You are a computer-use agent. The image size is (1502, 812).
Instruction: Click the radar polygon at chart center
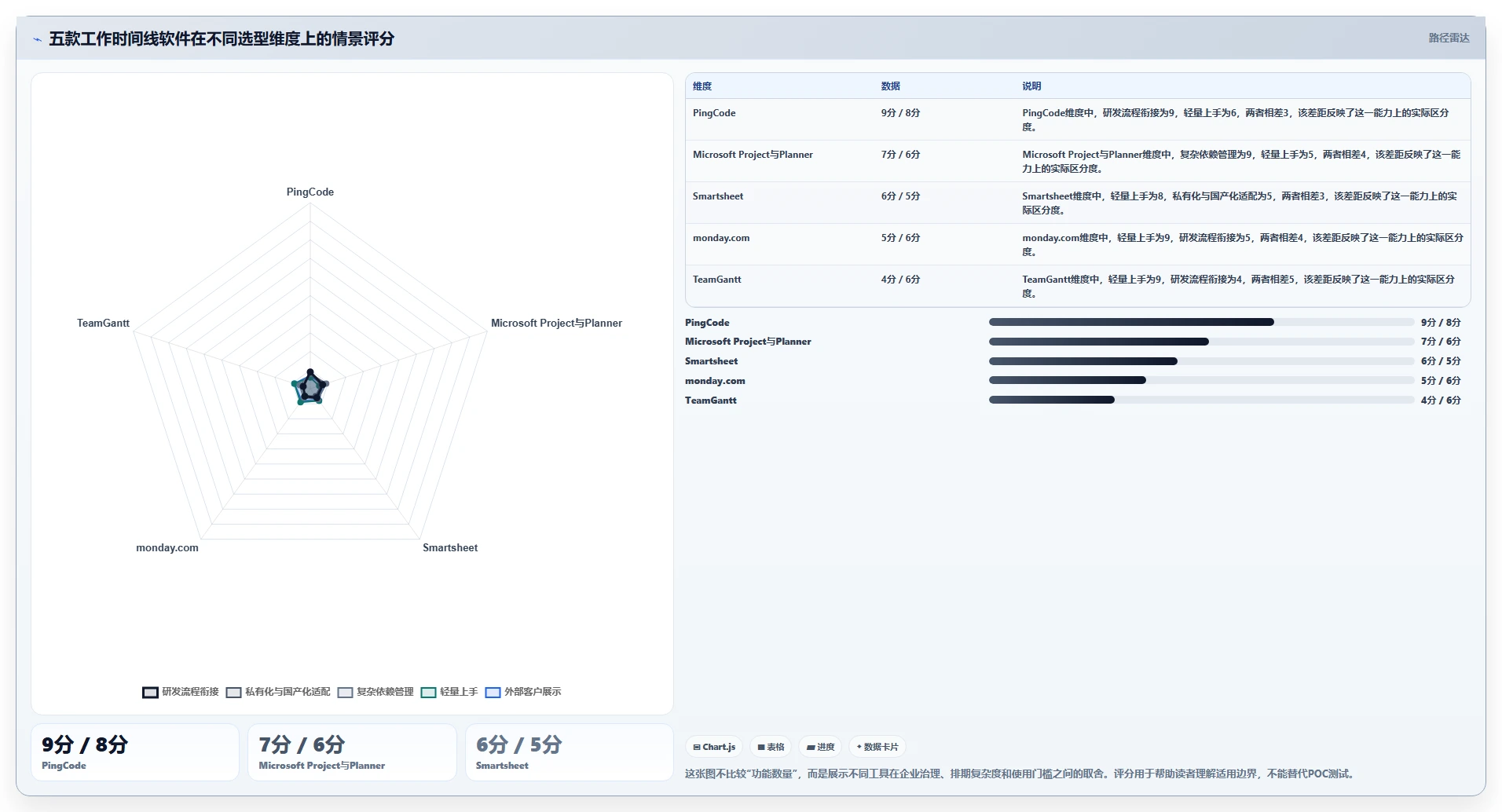(310, 387)
